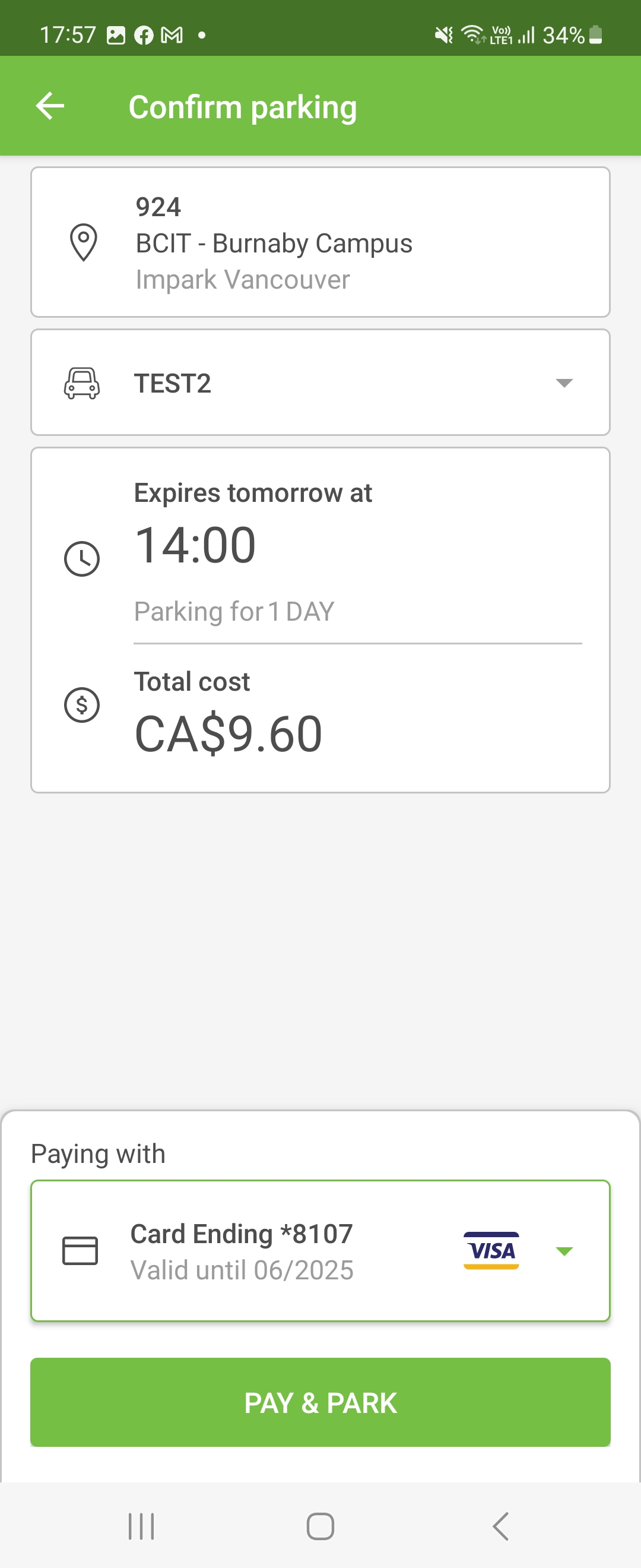The image size is (641, 1568).
Task: Open the TEST2 vehicle selector
Action: 173,384
